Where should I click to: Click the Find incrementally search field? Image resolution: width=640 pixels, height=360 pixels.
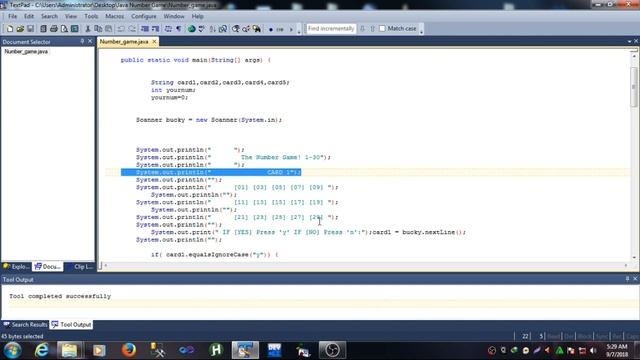[331, 29]
